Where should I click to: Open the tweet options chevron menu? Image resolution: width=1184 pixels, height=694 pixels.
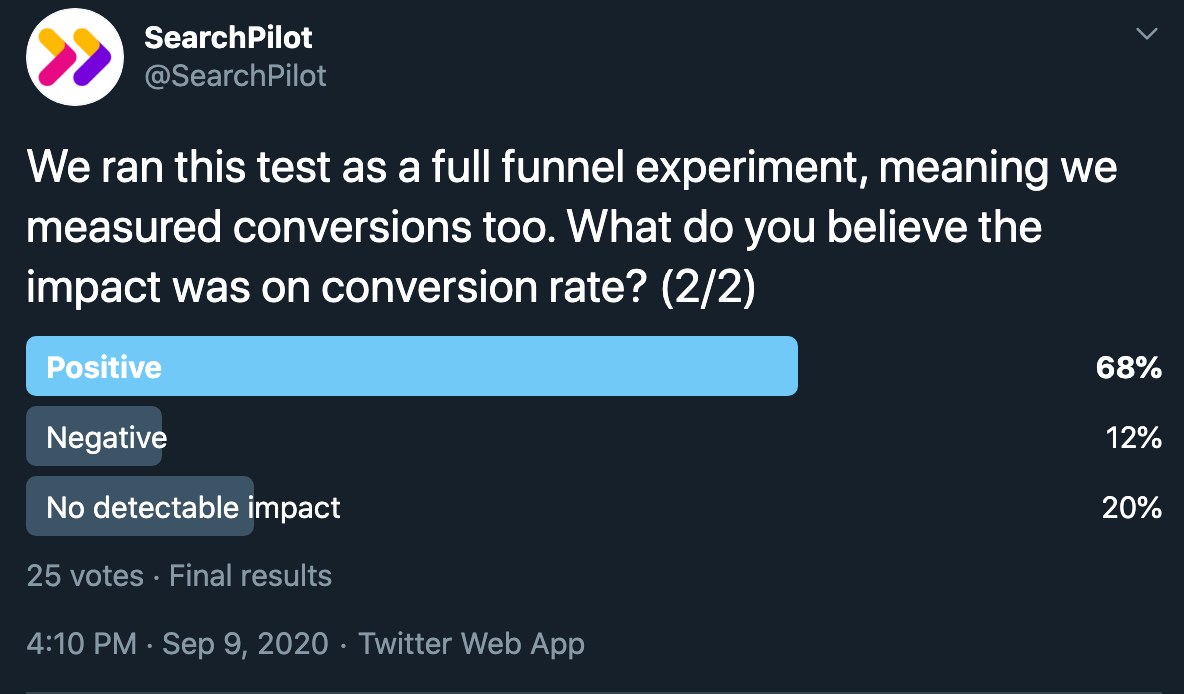pyautogui.click(x=1146, y=34)
